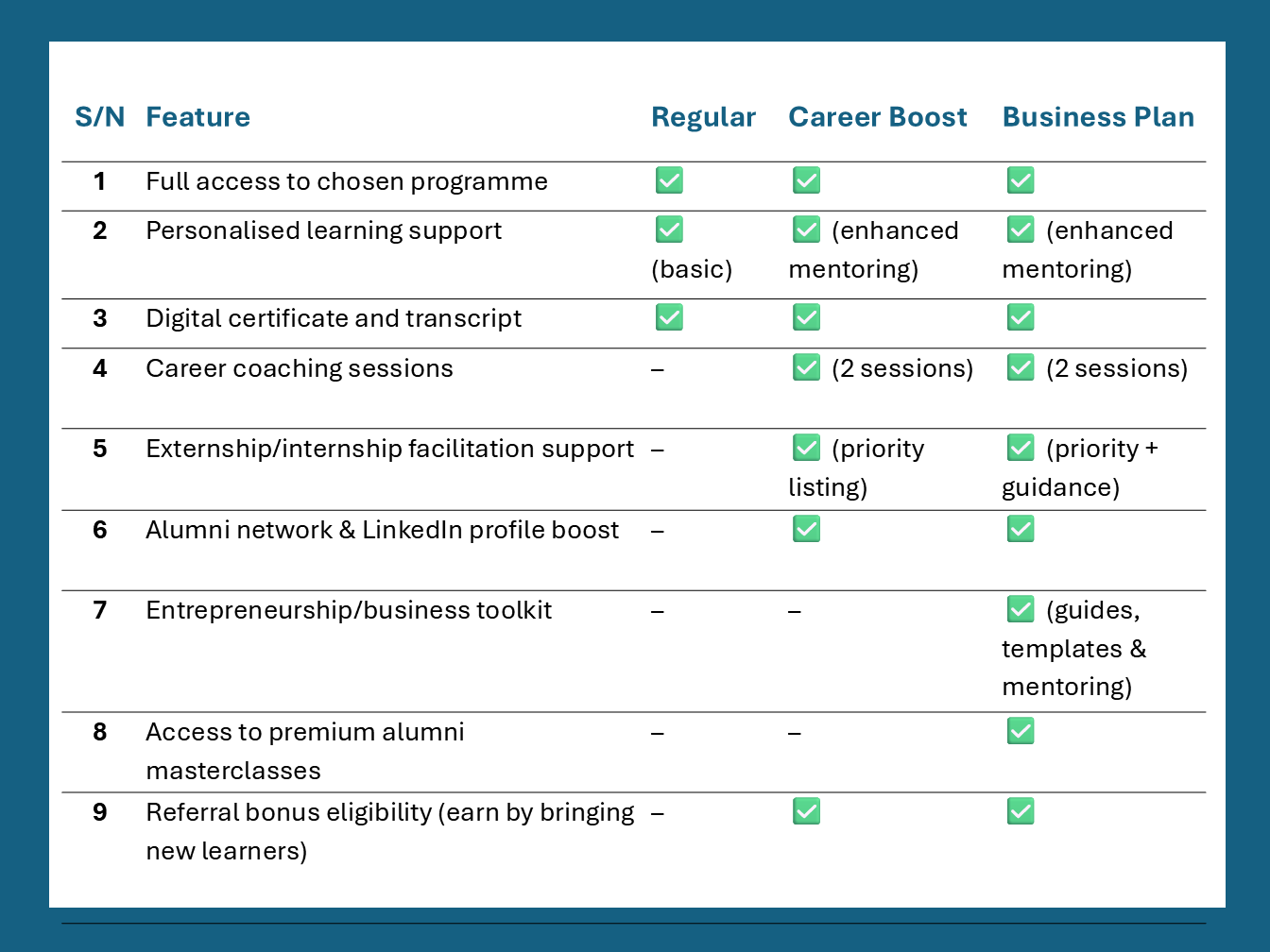The height and width of the screenshot is (952, 1270).
Task: Select the Regular column header
Action: click(x=703, y=117)
